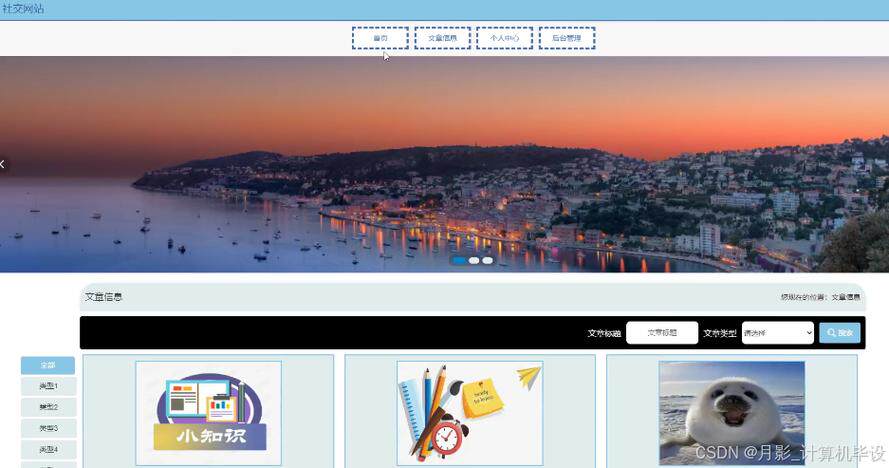Image resolution: width=889 pixels, height=468 pixels.
Task: Select the second carousel indicator dot
Action: click(x=474, y=260)
